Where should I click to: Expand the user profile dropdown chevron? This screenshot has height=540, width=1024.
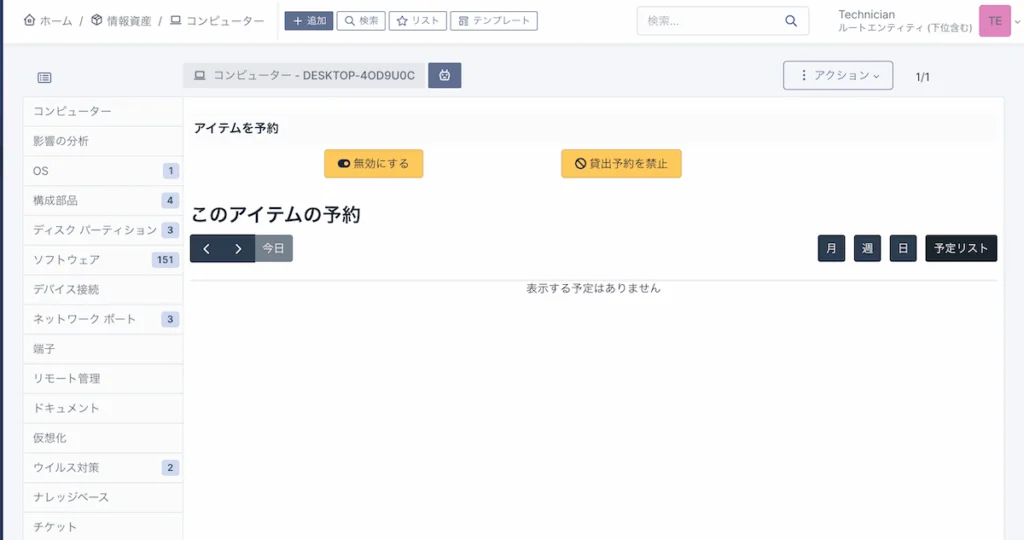[x=1017, y=22]
